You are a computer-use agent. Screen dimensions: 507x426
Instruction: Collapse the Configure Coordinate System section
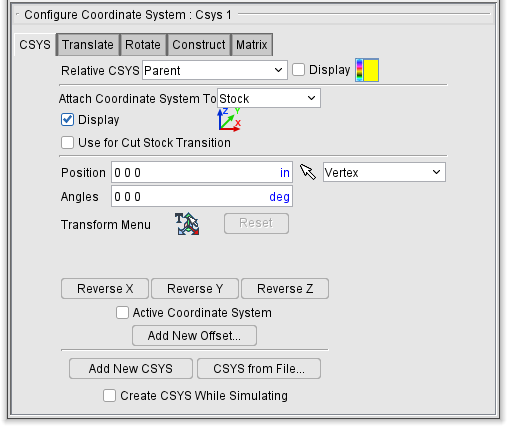pyautogui.click(x=17, y=15)
